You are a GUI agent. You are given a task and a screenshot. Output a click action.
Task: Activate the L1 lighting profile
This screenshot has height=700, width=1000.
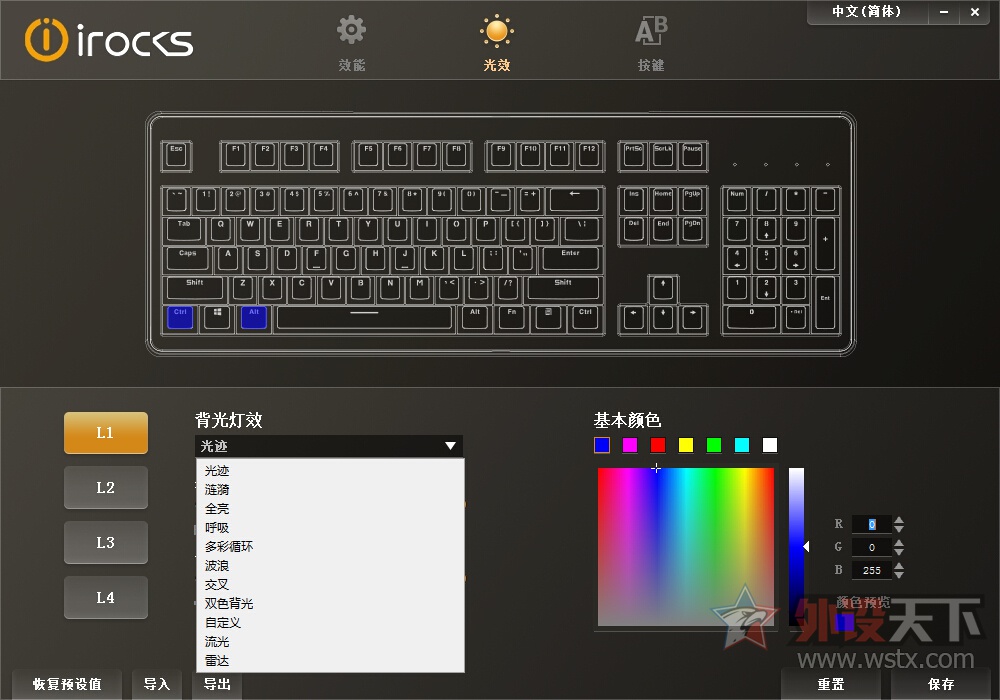point(105,432)
